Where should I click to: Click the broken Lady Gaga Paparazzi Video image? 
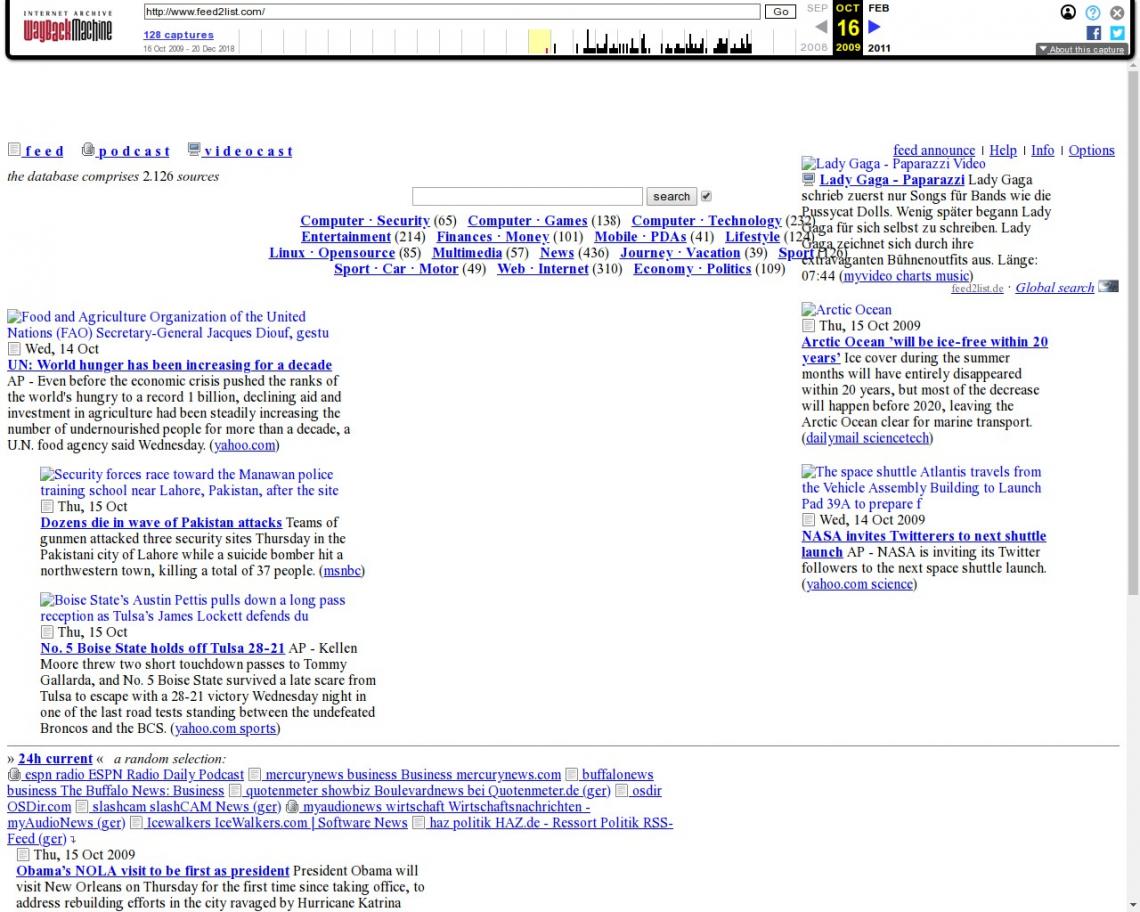[x=894, y=163]
